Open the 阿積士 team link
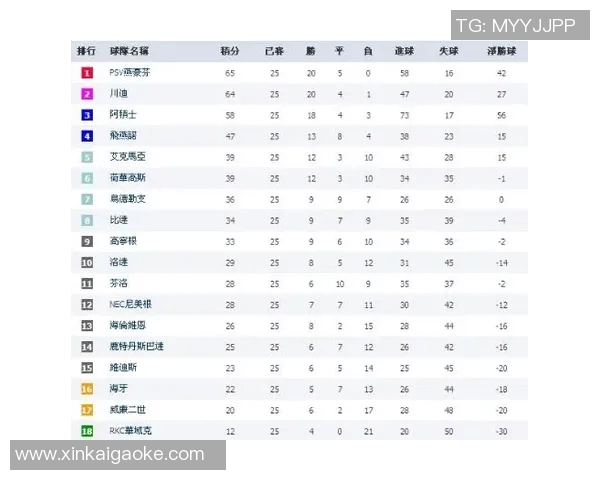600x480 pixels. 122,115
